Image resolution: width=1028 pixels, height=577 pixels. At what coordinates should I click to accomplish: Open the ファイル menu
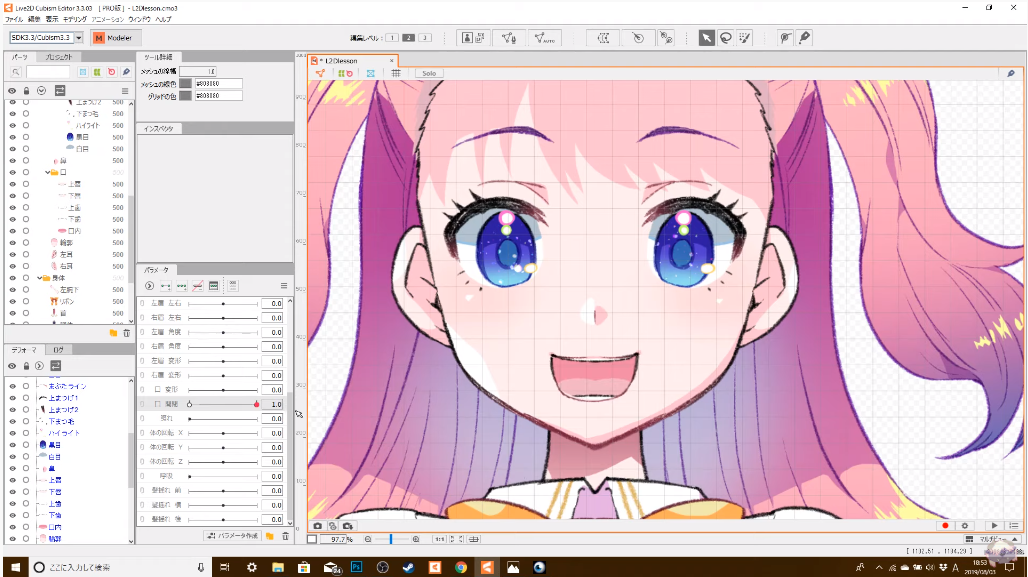pyautogui.click(x=14, y=20)
